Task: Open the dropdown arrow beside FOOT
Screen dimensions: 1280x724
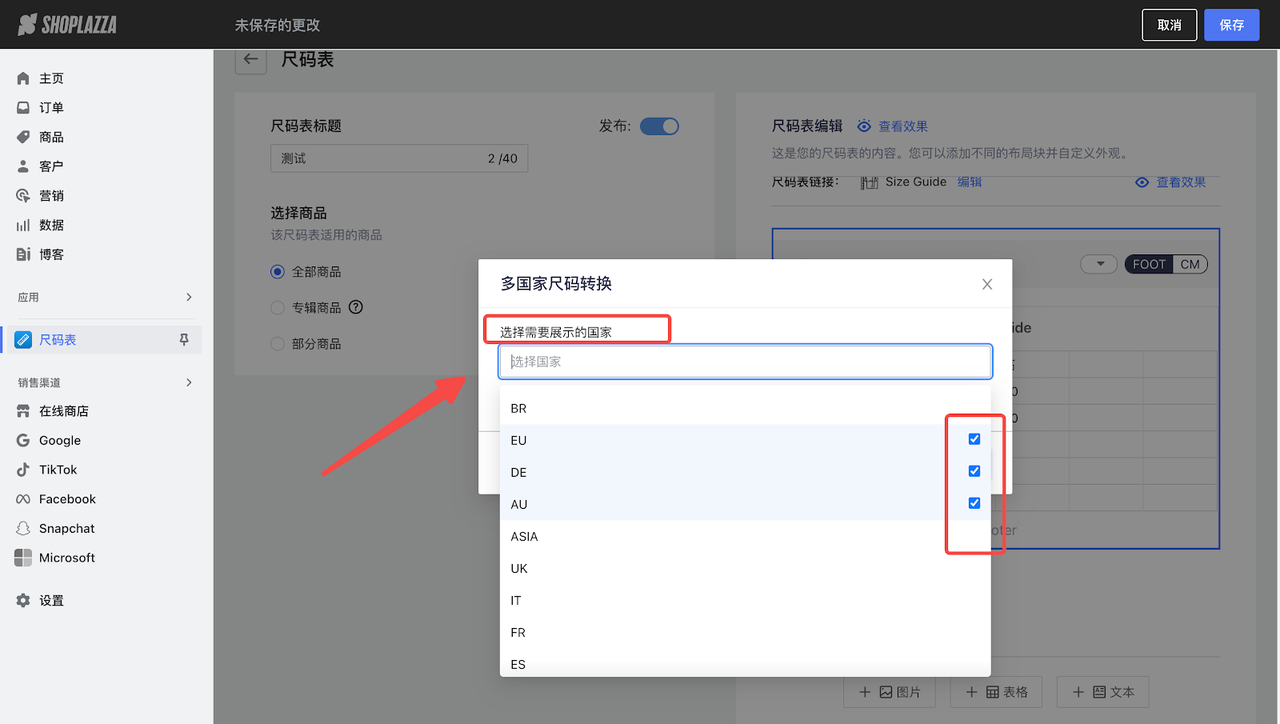Action: (x=1099, y=263)
